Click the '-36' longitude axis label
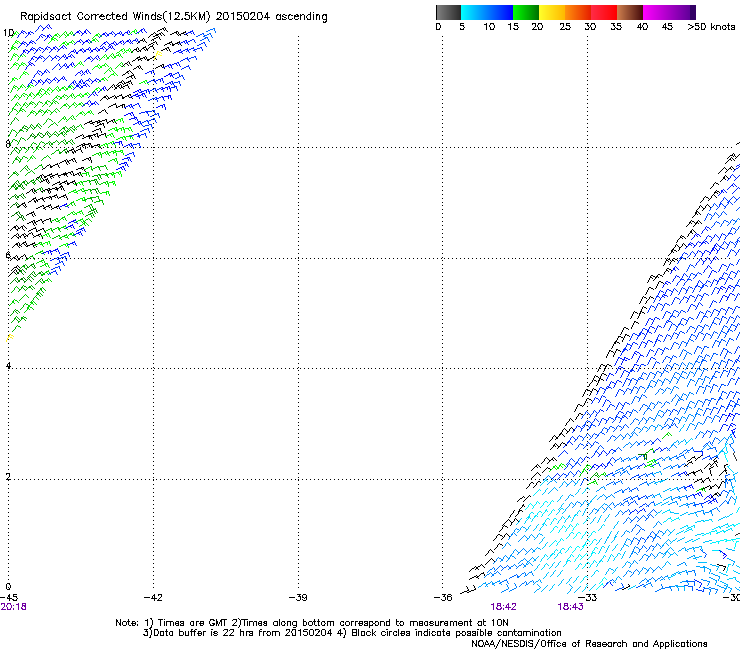 click(x=443, y=598)
